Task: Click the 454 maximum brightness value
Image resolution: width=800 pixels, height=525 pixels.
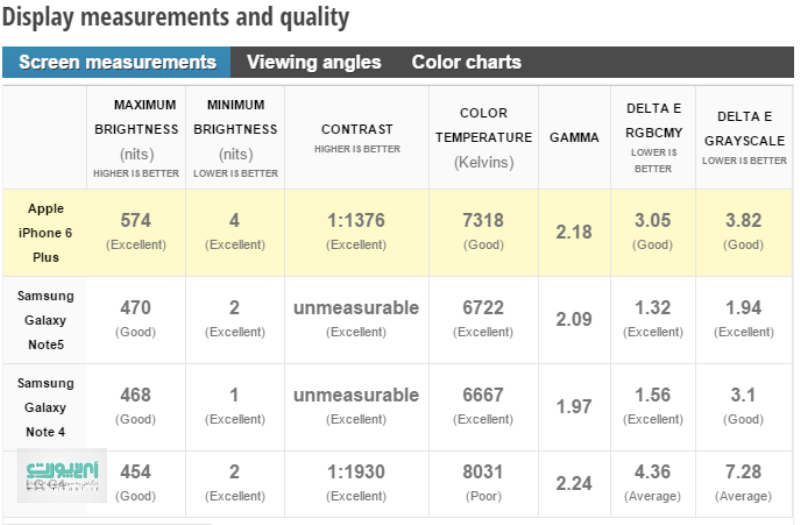Action: [x=136, y=472]
